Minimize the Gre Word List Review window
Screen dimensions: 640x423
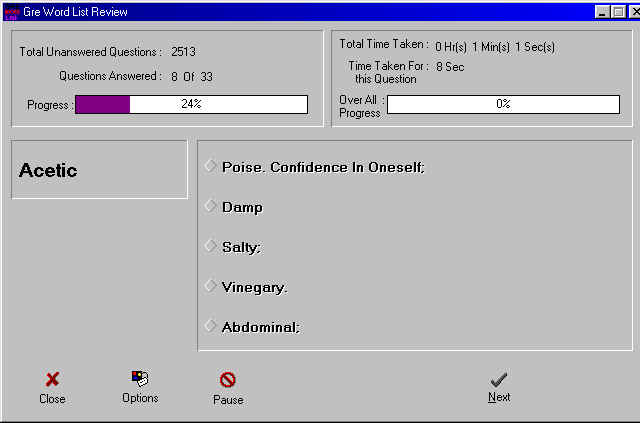602,11
